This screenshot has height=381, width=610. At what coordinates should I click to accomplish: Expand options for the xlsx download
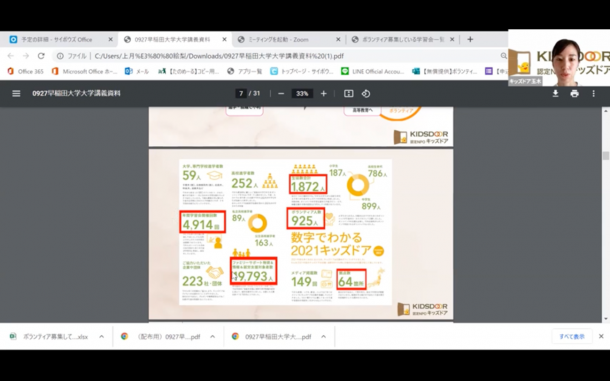click(x=102, y=337)
